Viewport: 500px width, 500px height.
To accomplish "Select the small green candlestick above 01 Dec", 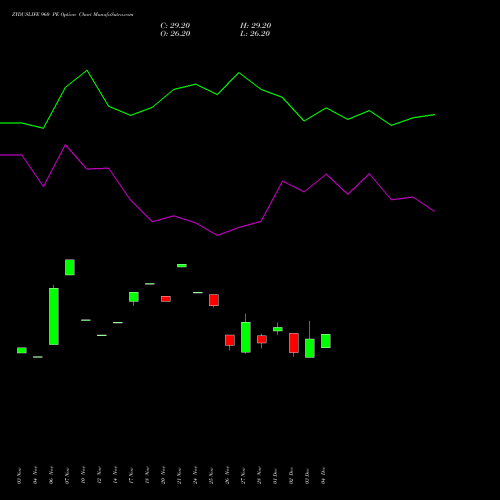I will coord(278,329).
